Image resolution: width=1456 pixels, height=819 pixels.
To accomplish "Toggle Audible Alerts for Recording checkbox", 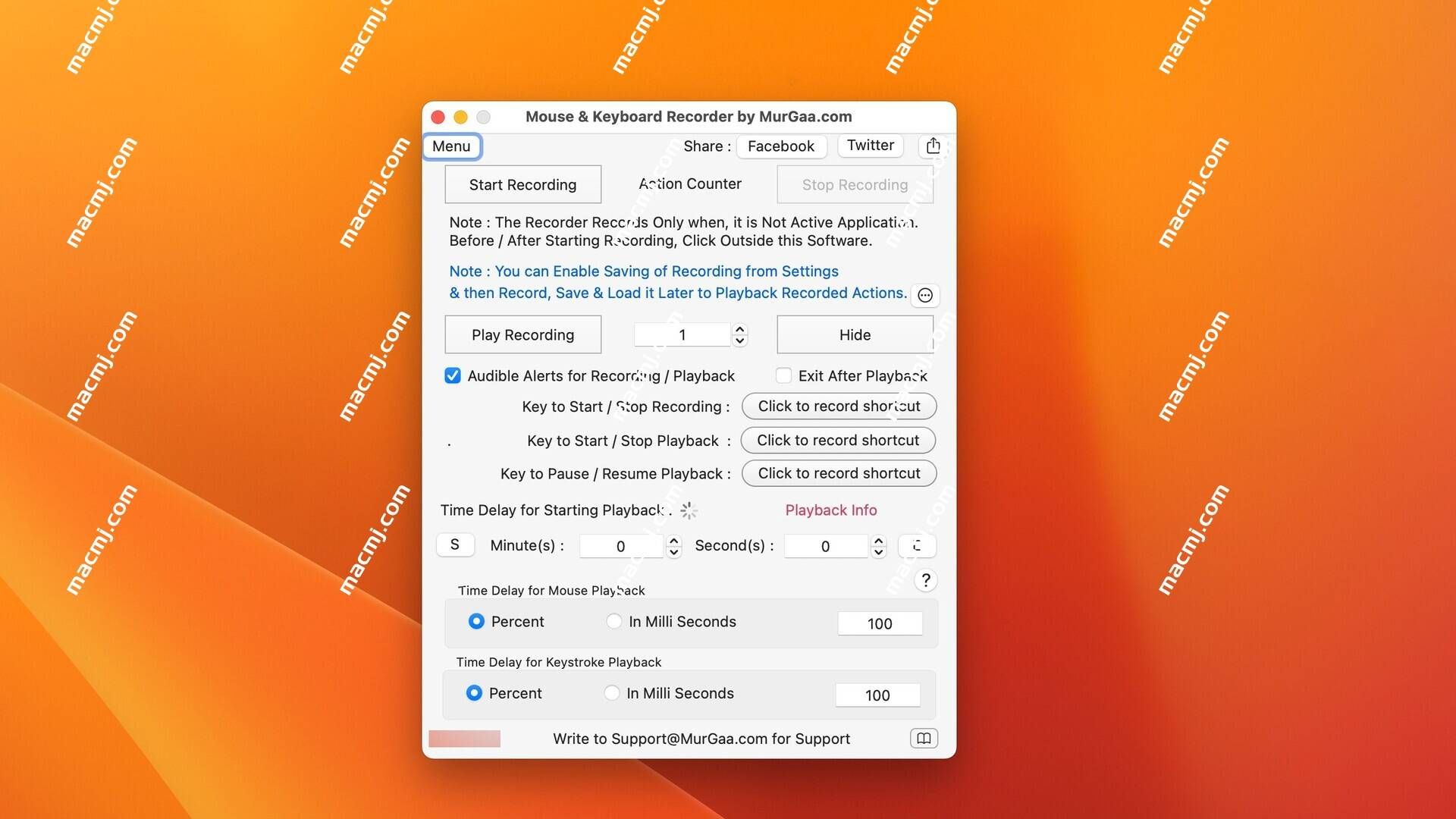I will [453, 375].
